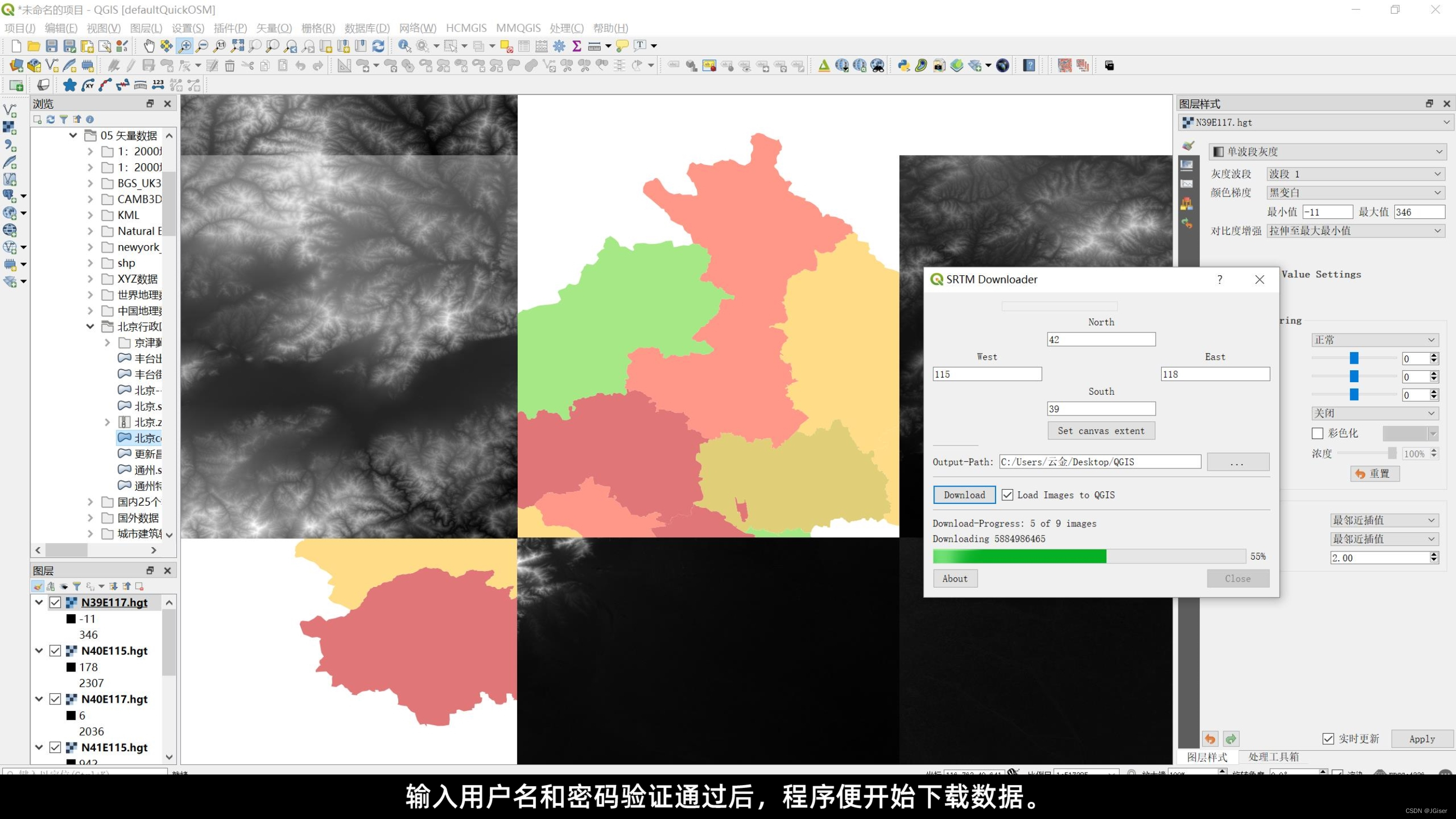Image resolution: width=1456 pixels, height=819 pixels.
Task: Switch to the 图层样式 bottom tab
Action: coord(1207,757)
